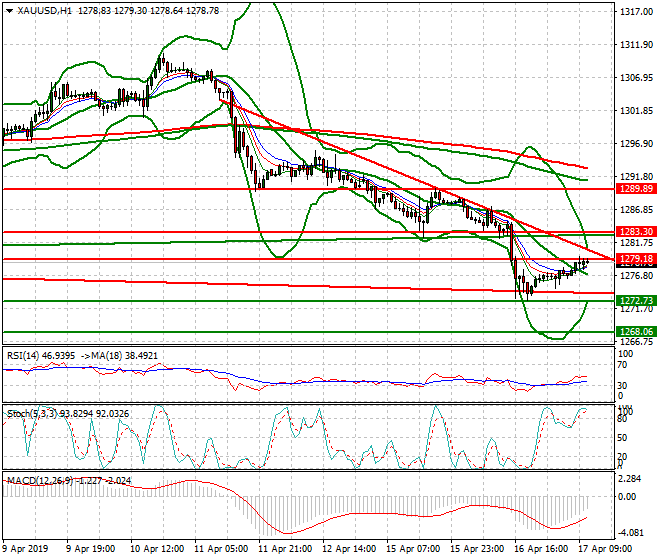Screen dimensions: 660x560
Task: Click the 1279.18 red price level label
Action: (x=636, y=259)
